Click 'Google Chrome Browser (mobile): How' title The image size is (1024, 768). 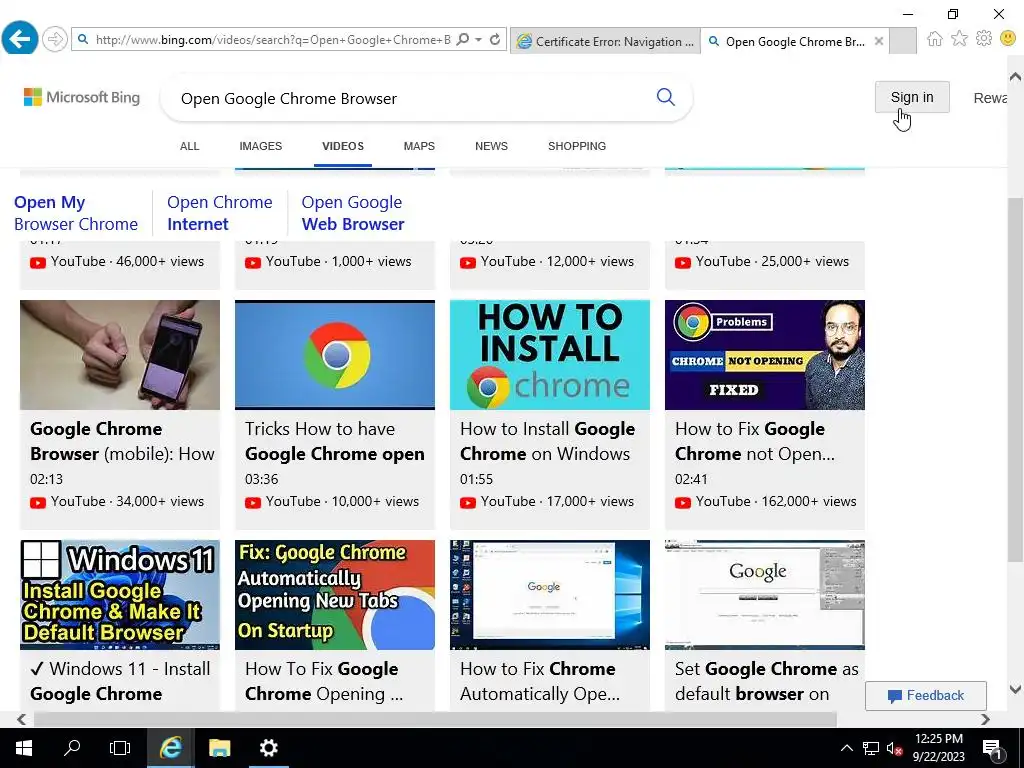click(122, 441)
